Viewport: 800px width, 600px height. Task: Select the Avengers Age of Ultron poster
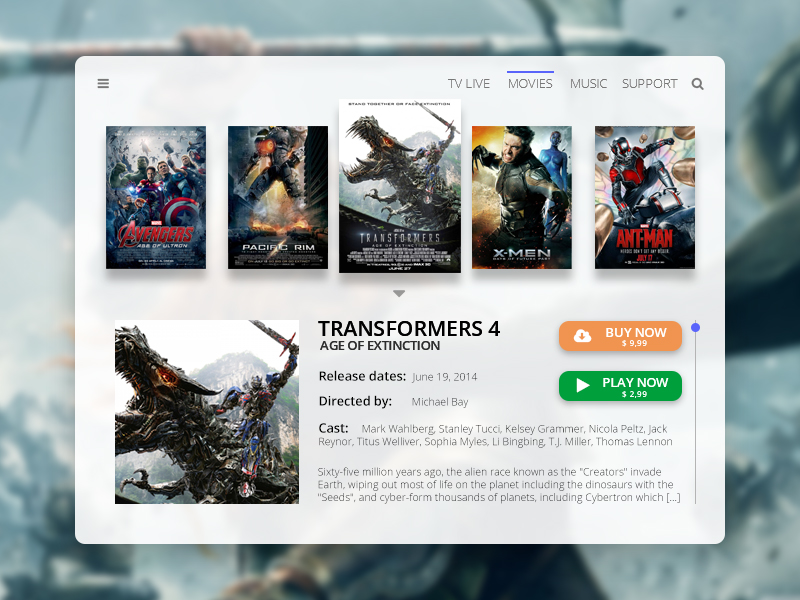(x=156, y=197)
